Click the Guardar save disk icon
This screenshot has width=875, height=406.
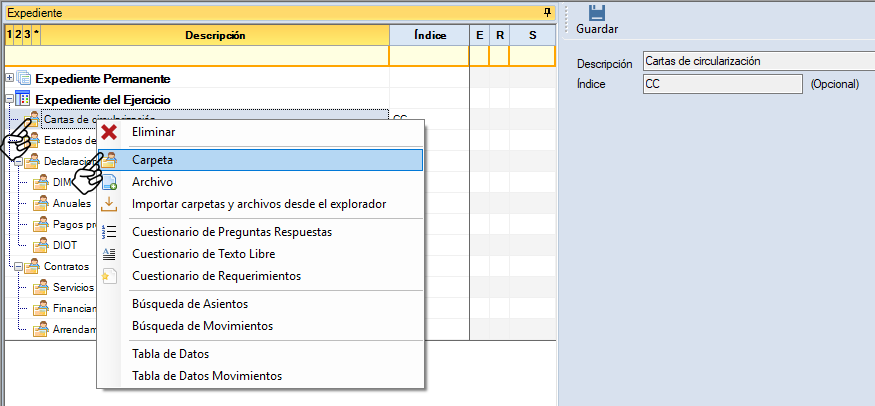point(597,13)
